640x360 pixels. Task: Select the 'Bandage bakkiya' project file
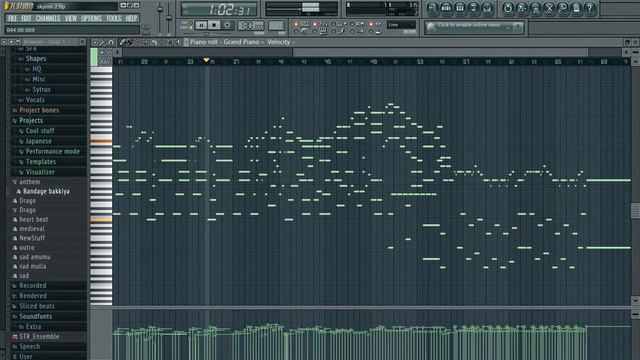tap(46, 191)
